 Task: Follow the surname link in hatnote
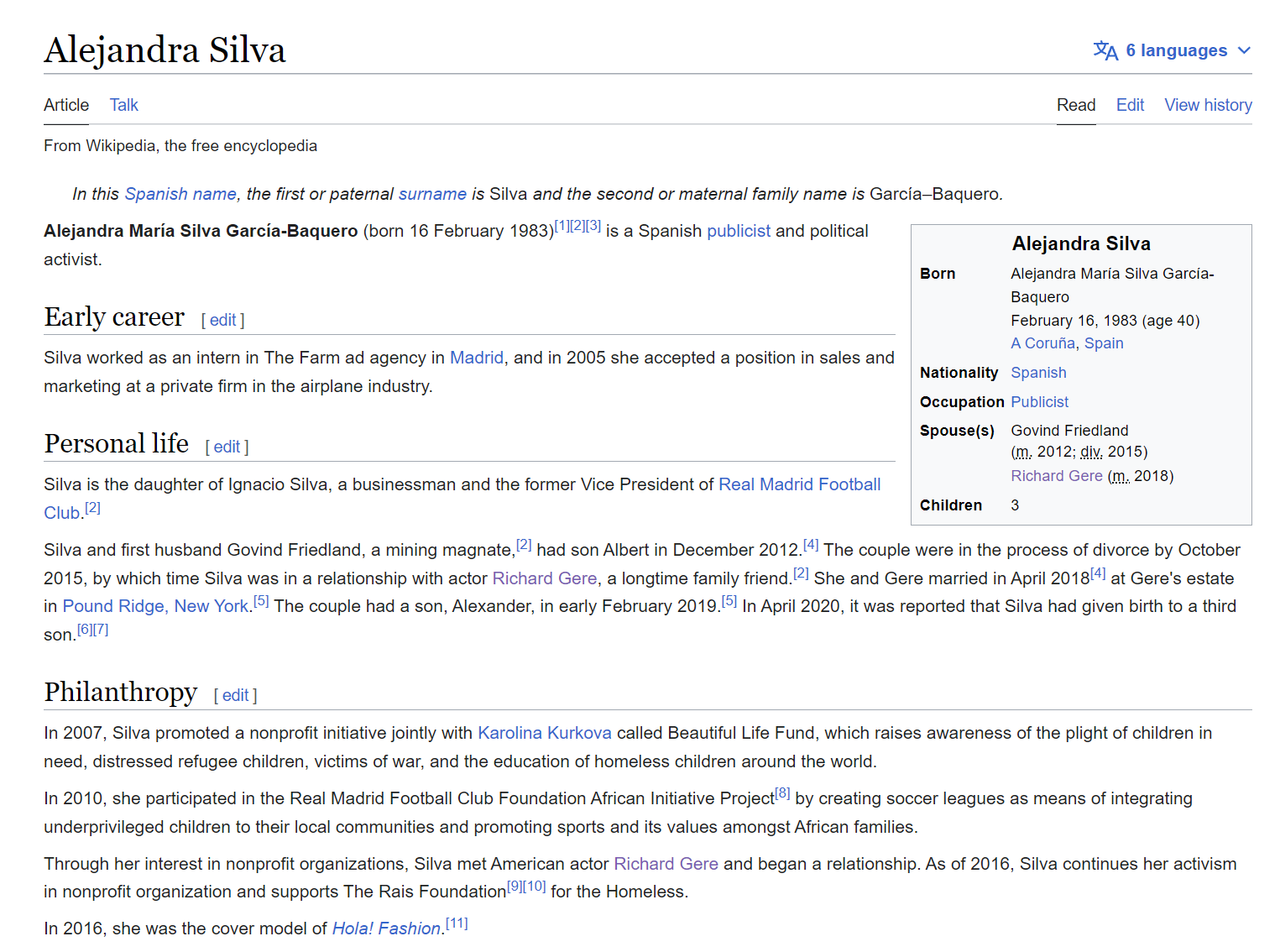[x=432, y=194]
